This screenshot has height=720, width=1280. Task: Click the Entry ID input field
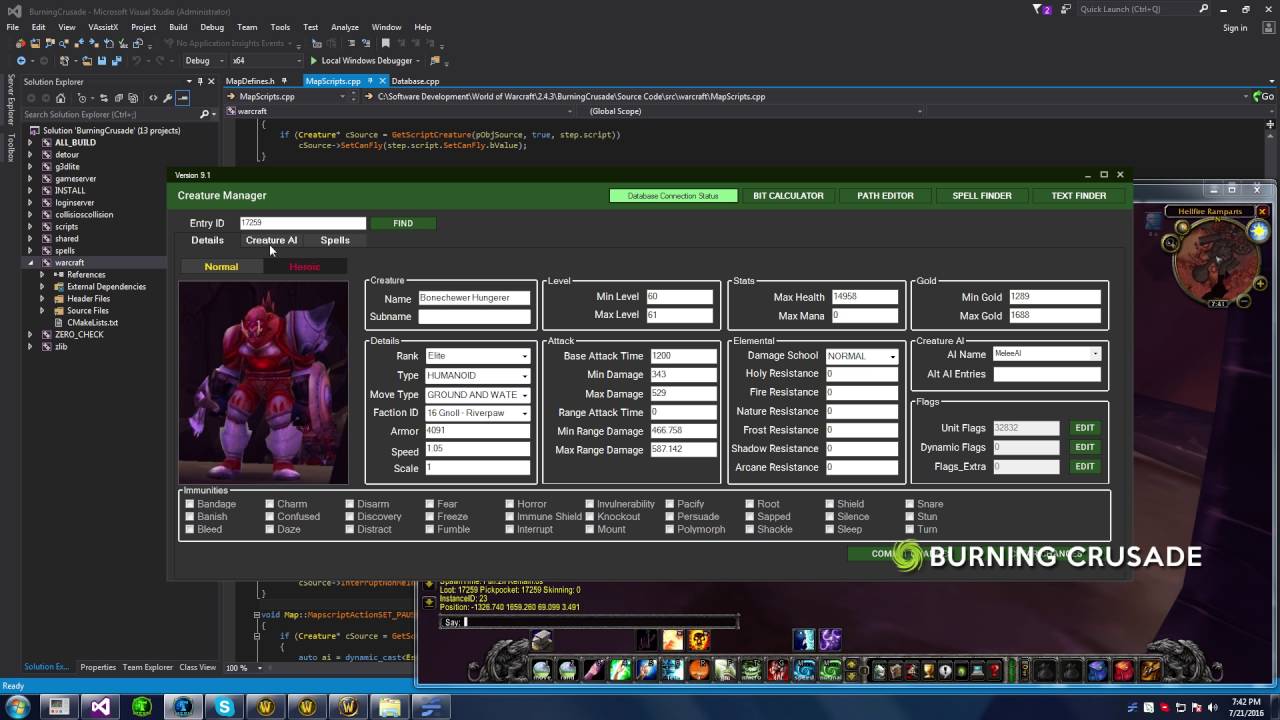[x=302, y=223]
